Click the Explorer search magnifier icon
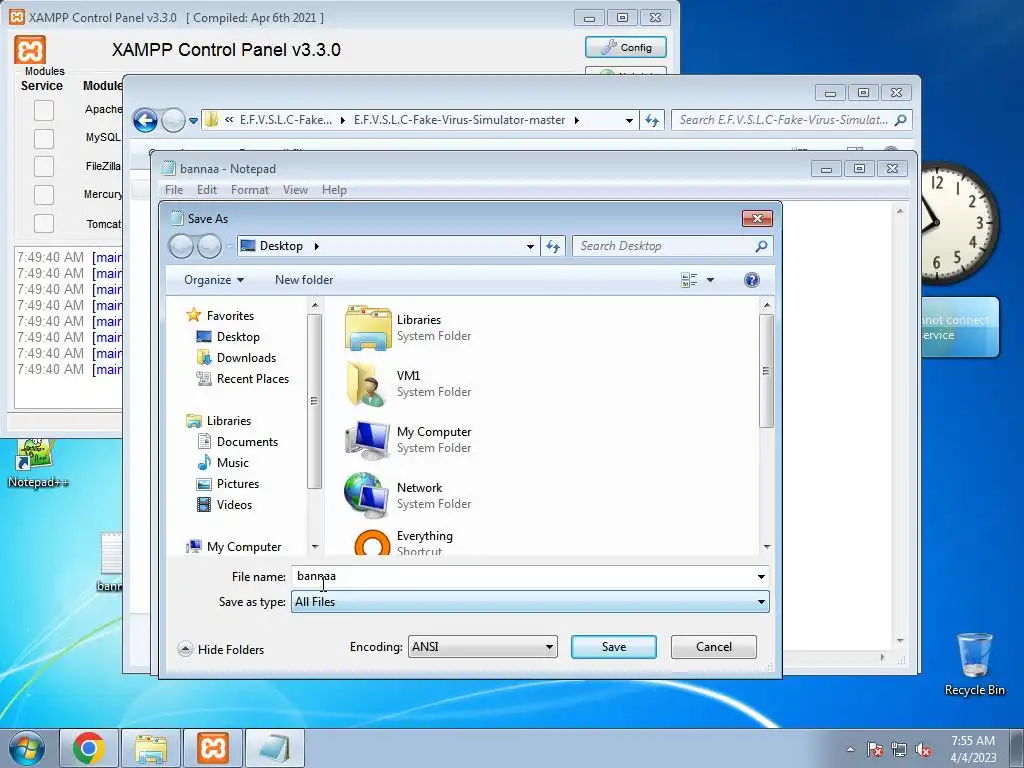The width and height of the screenshot is (1024, 768). tap(901, 120)
